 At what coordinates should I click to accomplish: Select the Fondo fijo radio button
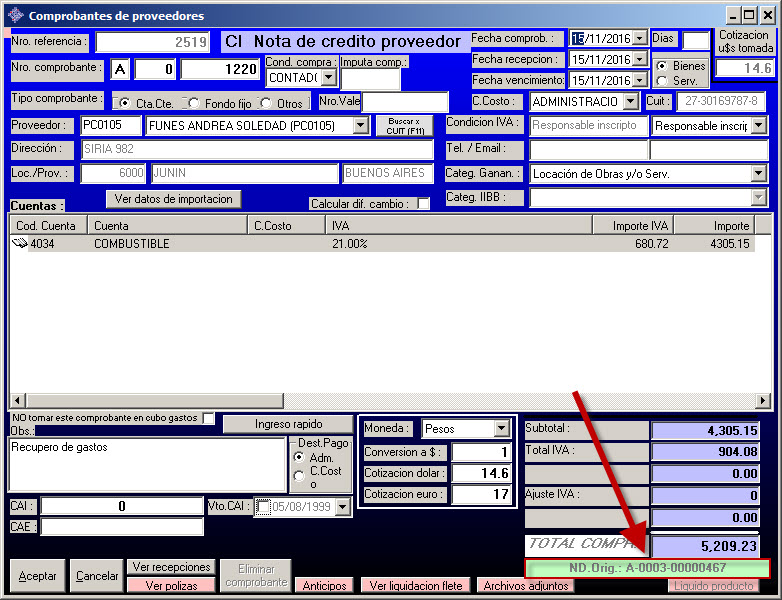[193, 103]
